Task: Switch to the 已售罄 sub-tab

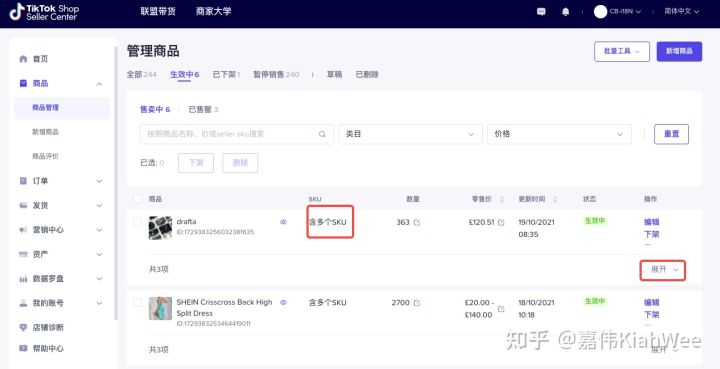Action: [x=203, y=109]
